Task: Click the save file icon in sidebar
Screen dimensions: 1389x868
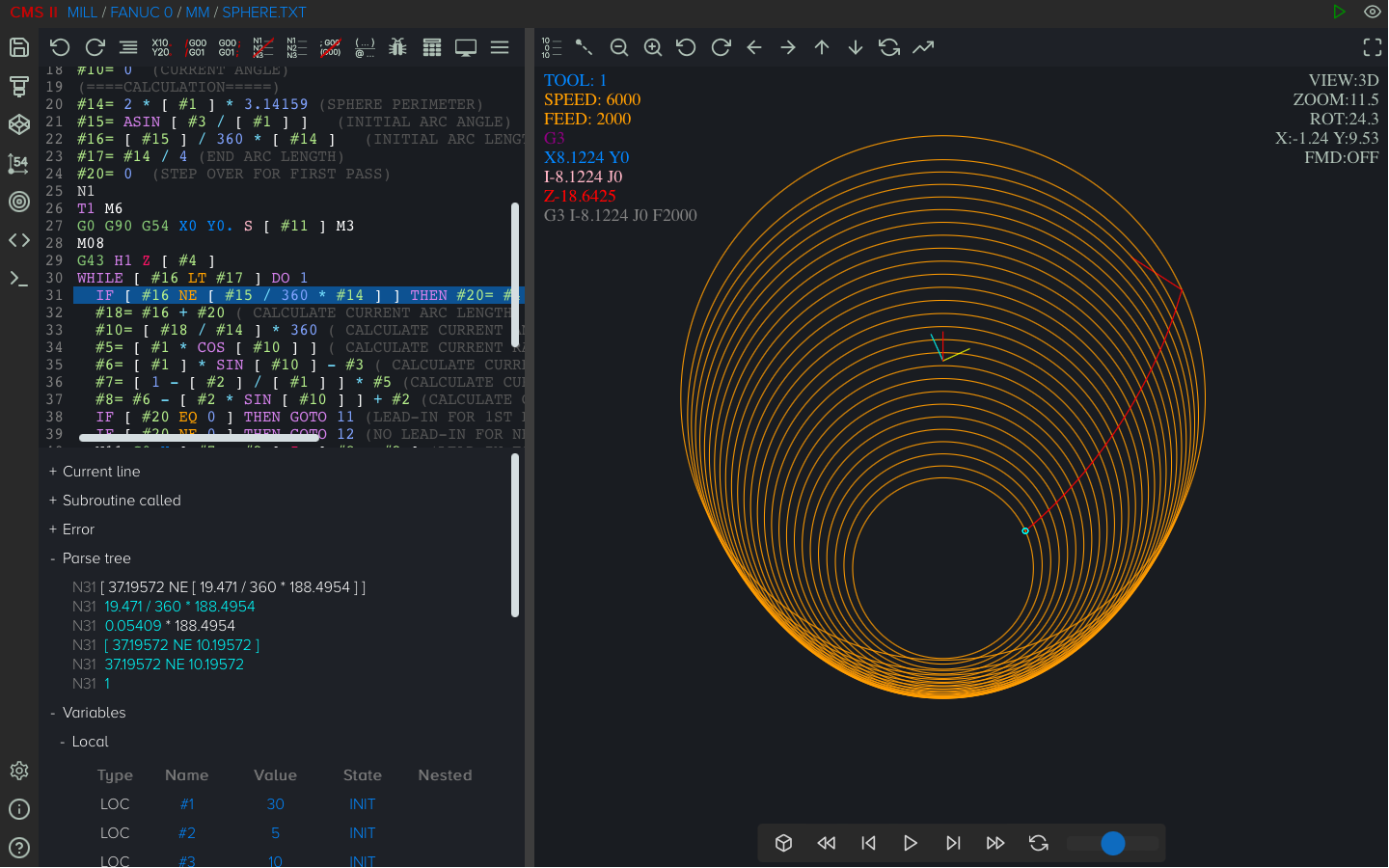Action: 19,47
